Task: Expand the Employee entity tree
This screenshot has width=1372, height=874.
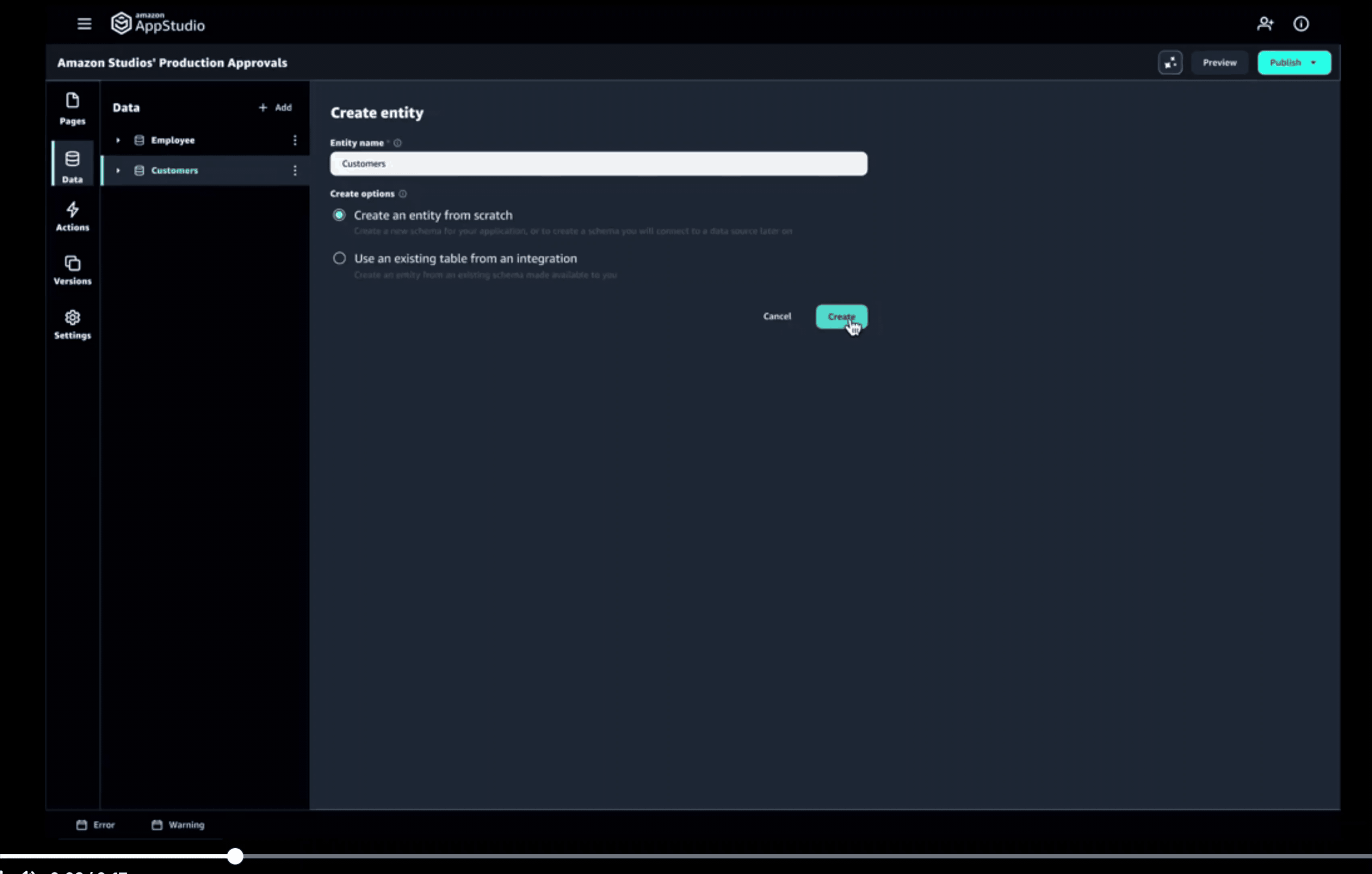Action: tap(118, 140)
